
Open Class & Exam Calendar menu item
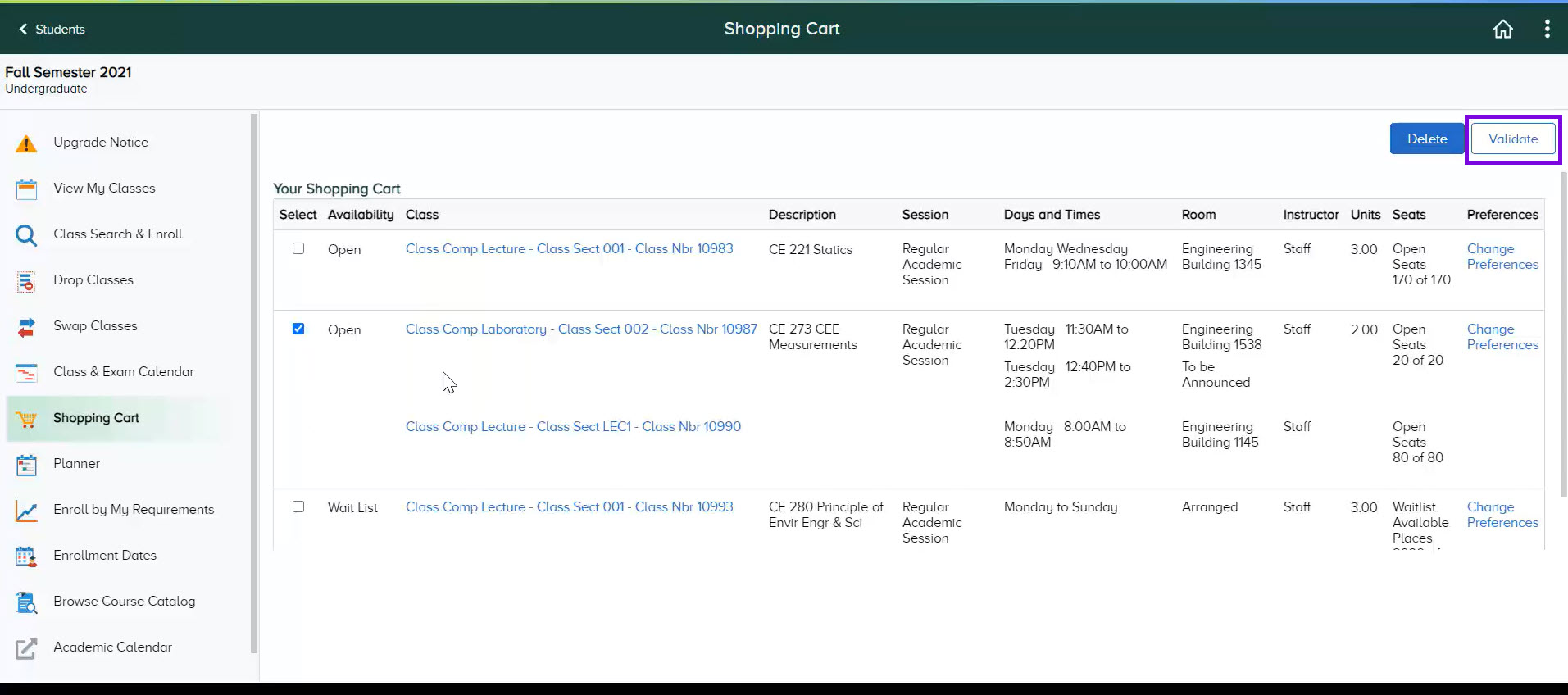123,372
